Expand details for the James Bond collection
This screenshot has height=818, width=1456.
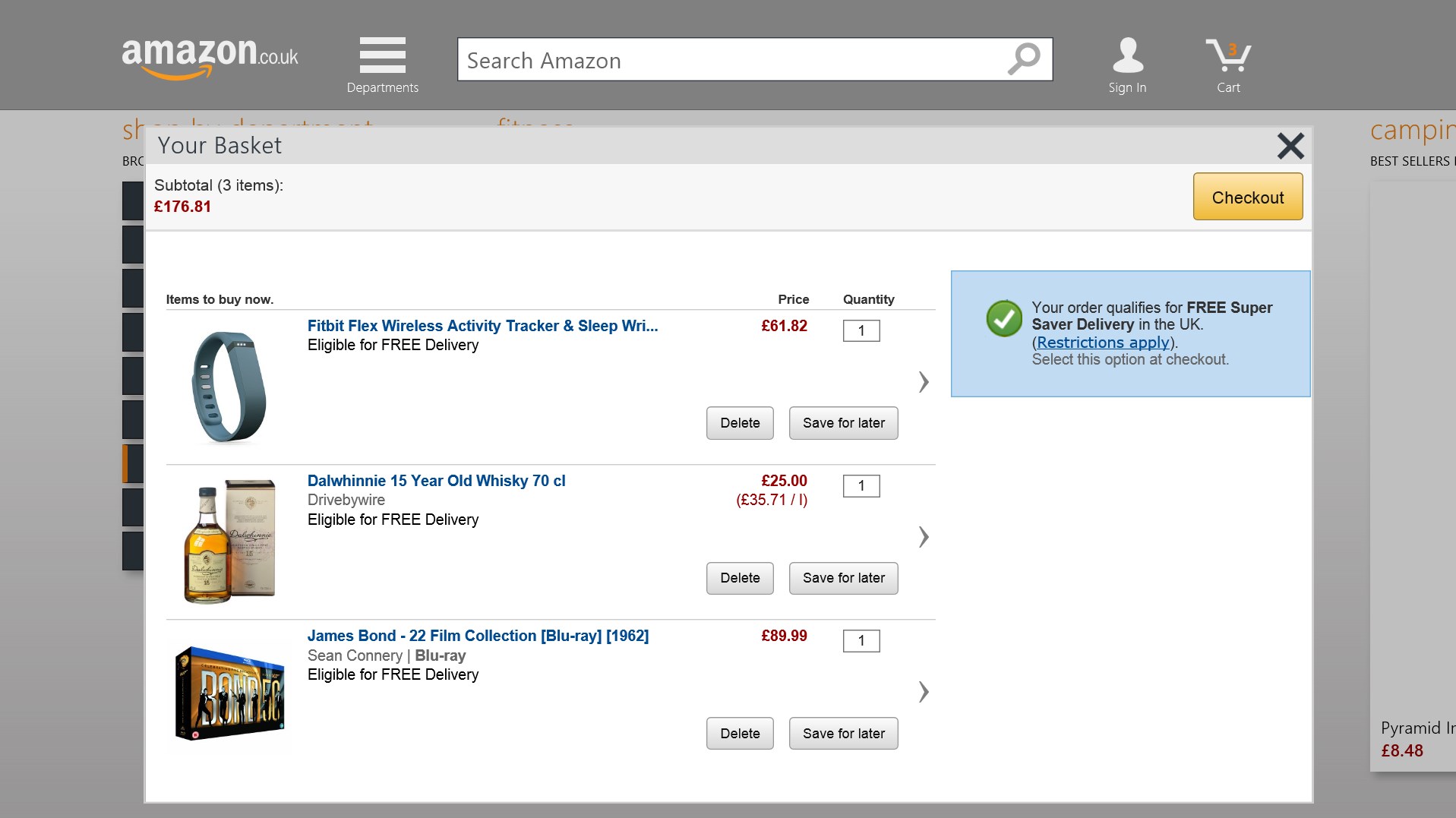[923, 692]
